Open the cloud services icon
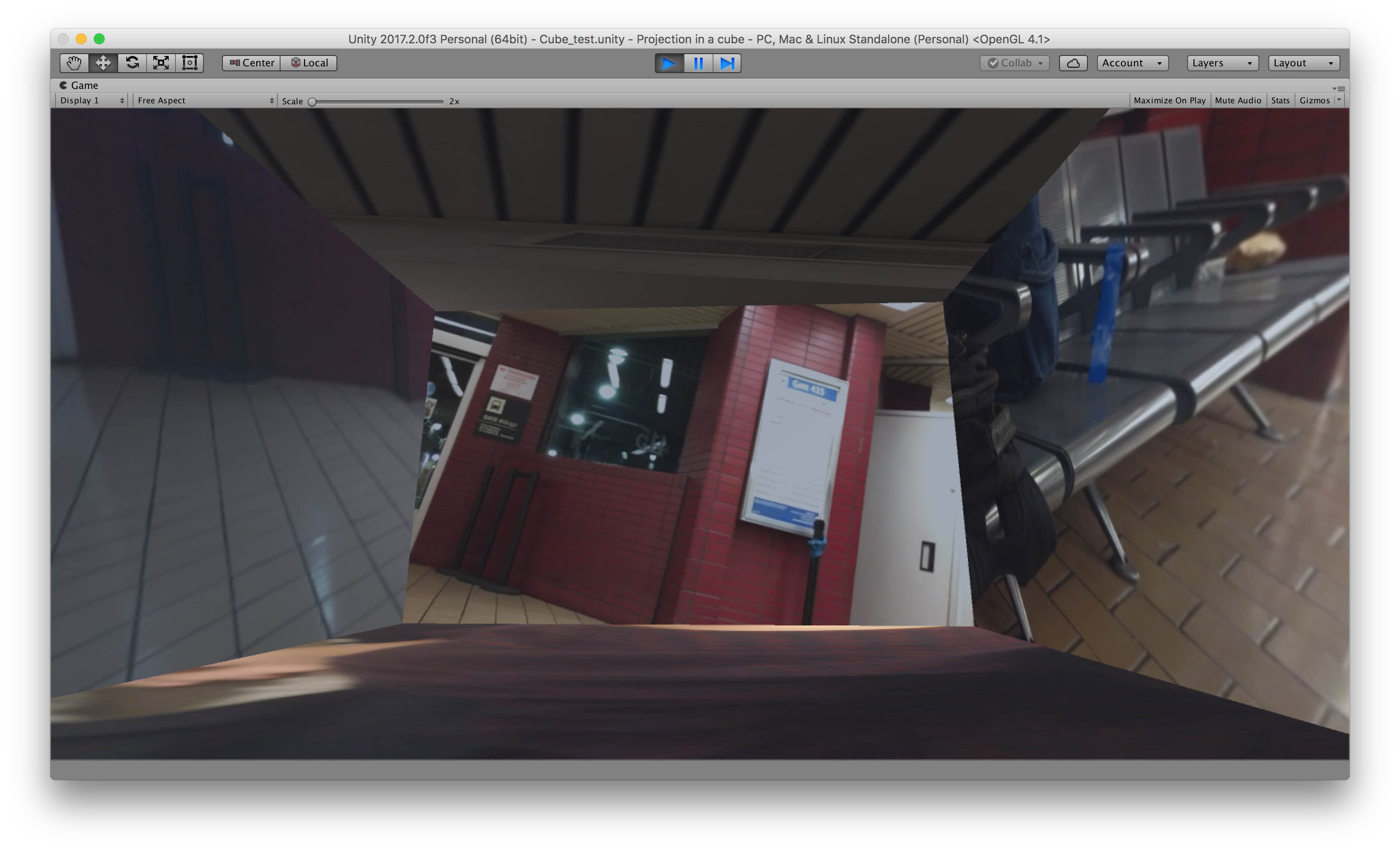1400x852 pixels. click(x=1073, y=63)
